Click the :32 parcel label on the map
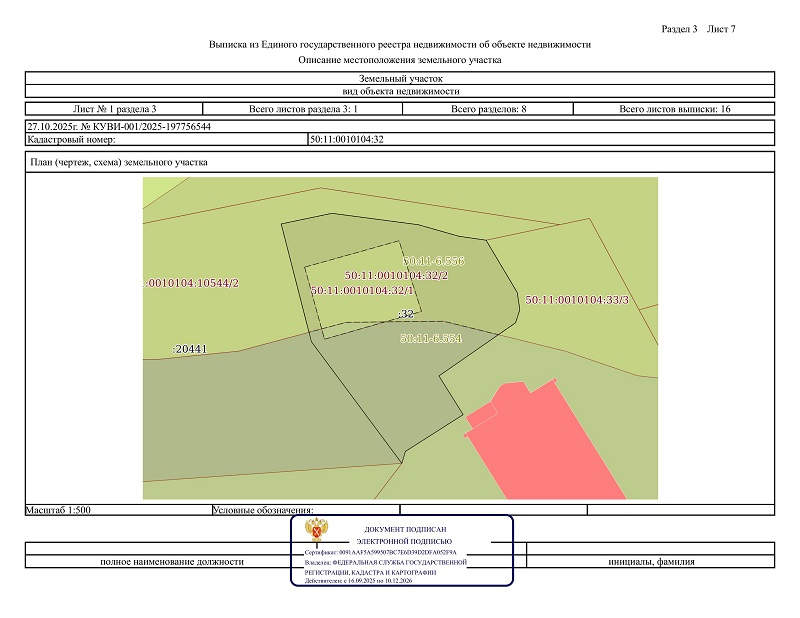Viewport: 800px width, 618px height. click(405, 314)
